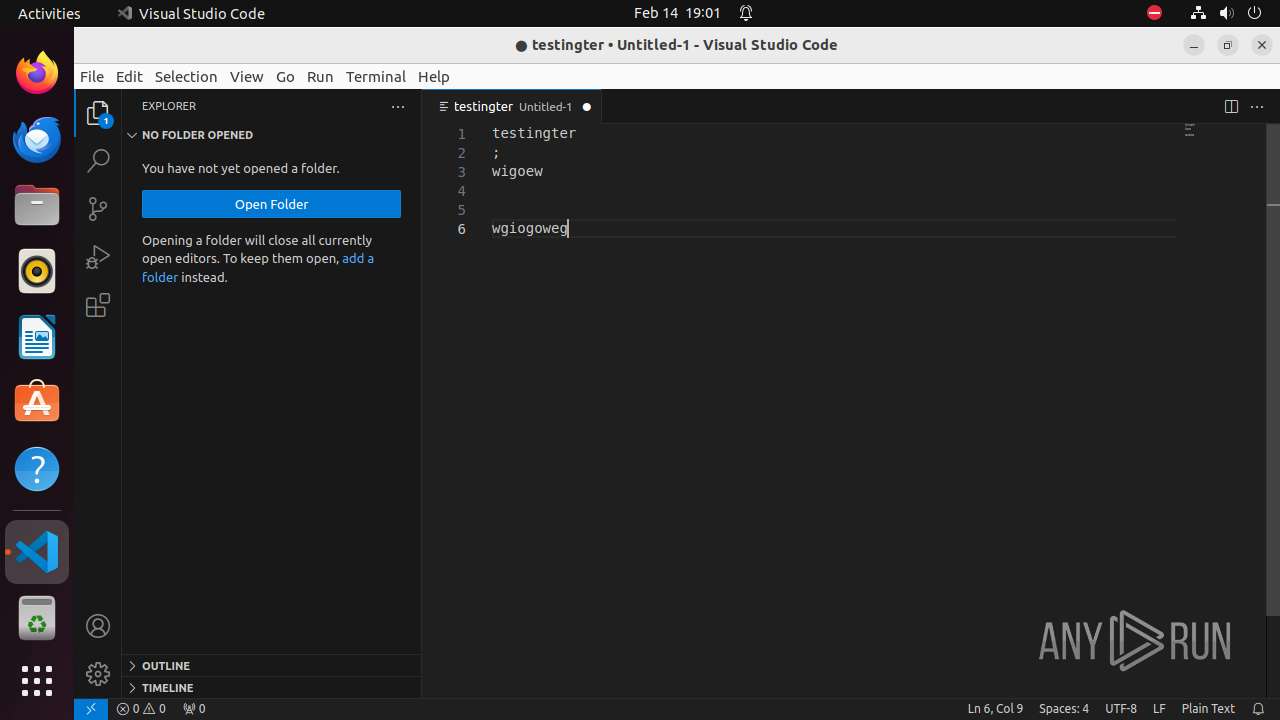Open the notifications bell in status bar

[x=1259, y=708]
